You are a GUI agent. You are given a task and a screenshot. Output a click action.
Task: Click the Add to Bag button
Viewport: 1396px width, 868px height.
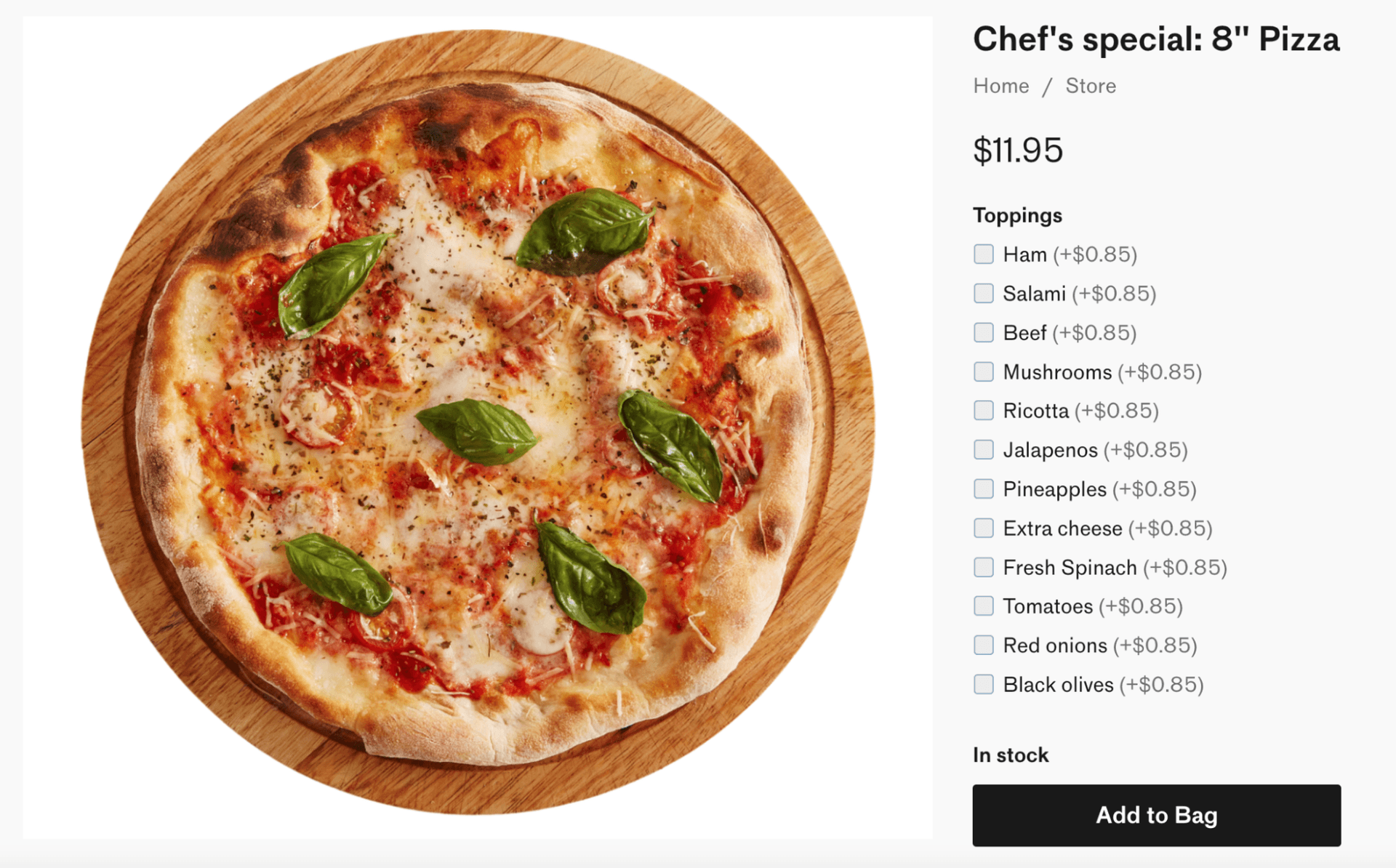pos(1156,816)
